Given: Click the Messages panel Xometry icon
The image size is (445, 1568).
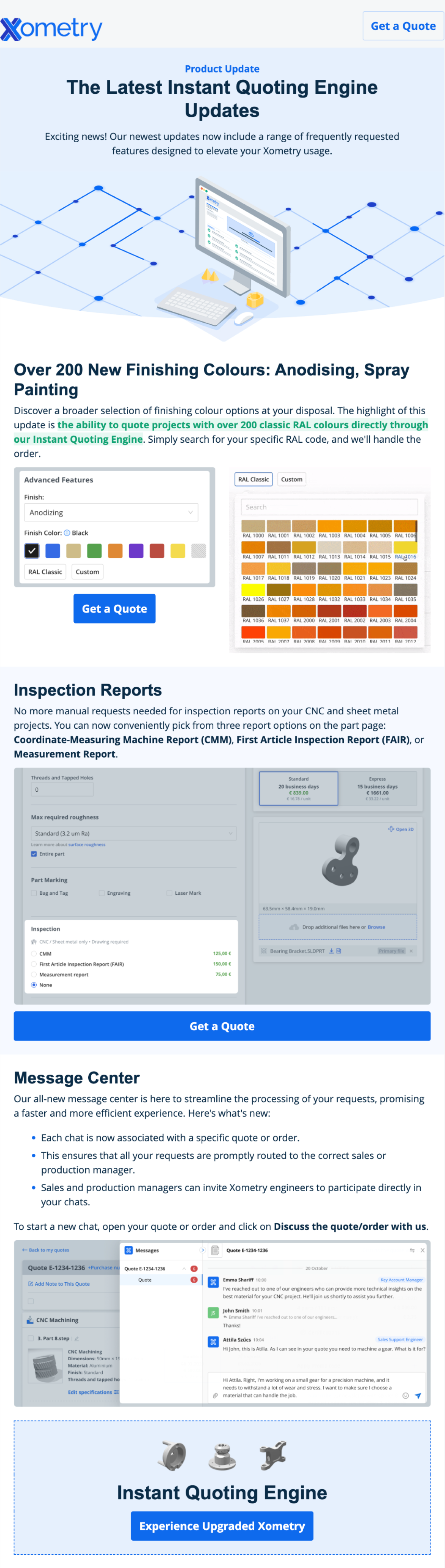Looking at the screenshot, I should pos(128,1250).
